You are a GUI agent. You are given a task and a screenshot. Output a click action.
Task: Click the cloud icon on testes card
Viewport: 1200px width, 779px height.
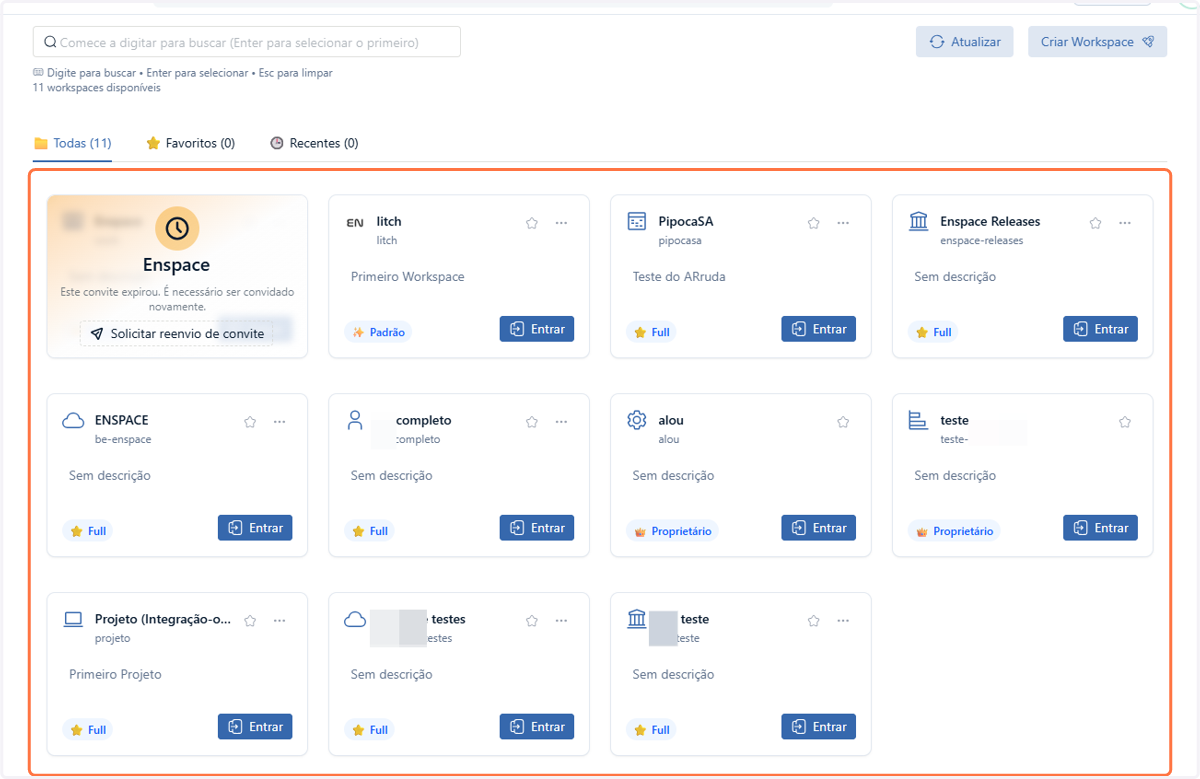(355, 620)
